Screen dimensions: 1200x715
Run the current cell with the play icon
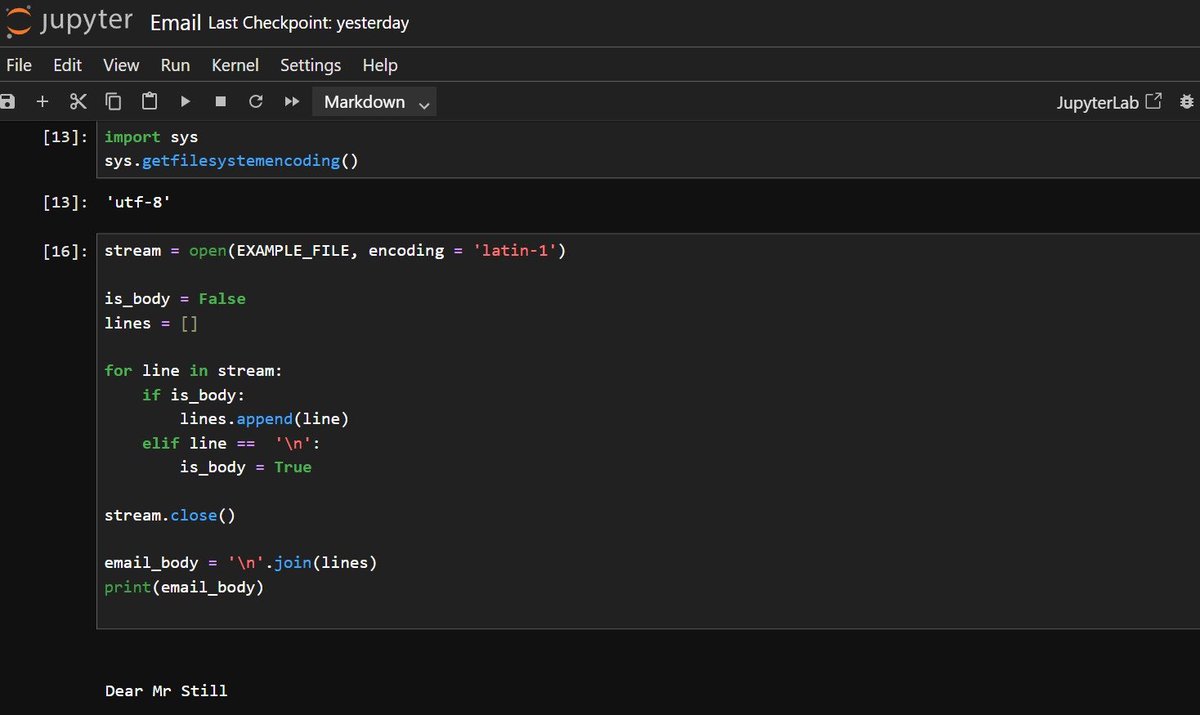click(x=185, y=101)
